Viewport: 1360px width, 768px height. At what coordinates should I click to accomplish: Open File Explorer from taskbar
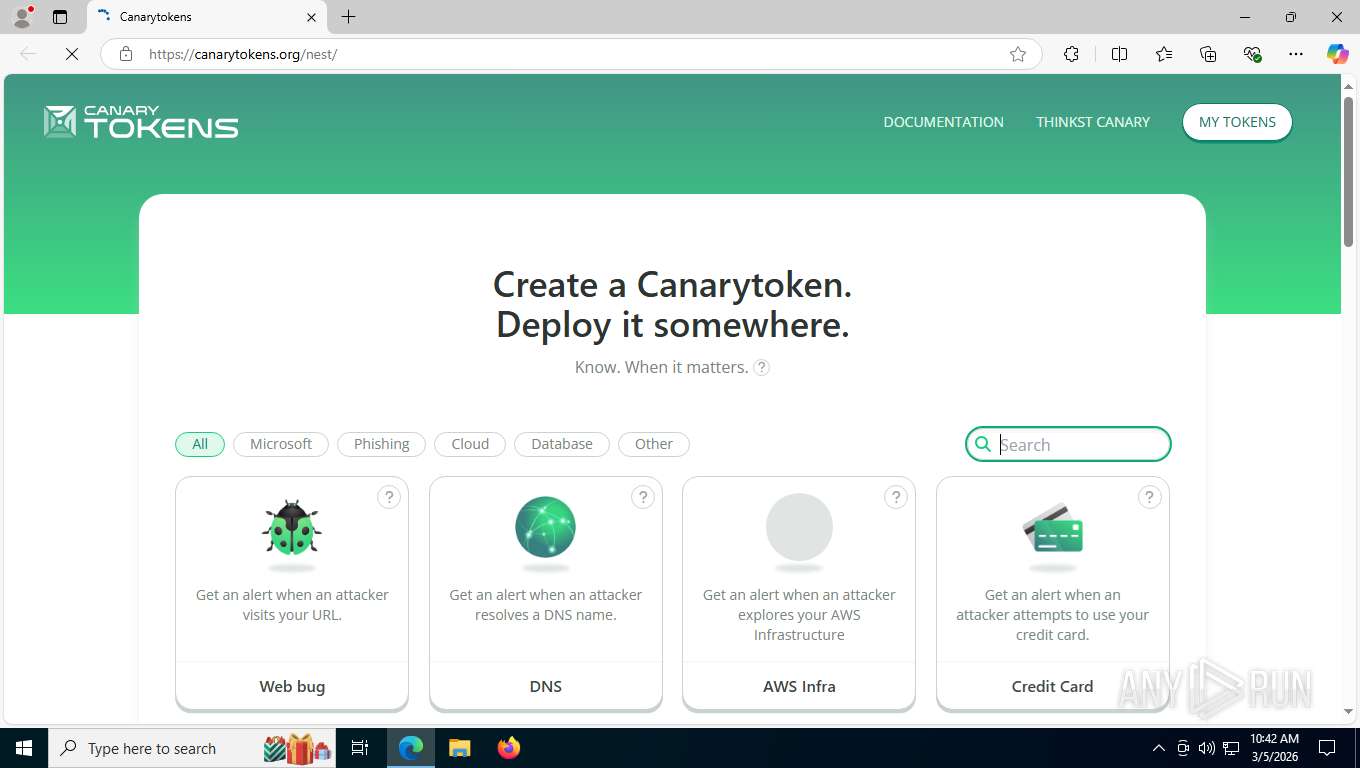click(x=459, y=748)
